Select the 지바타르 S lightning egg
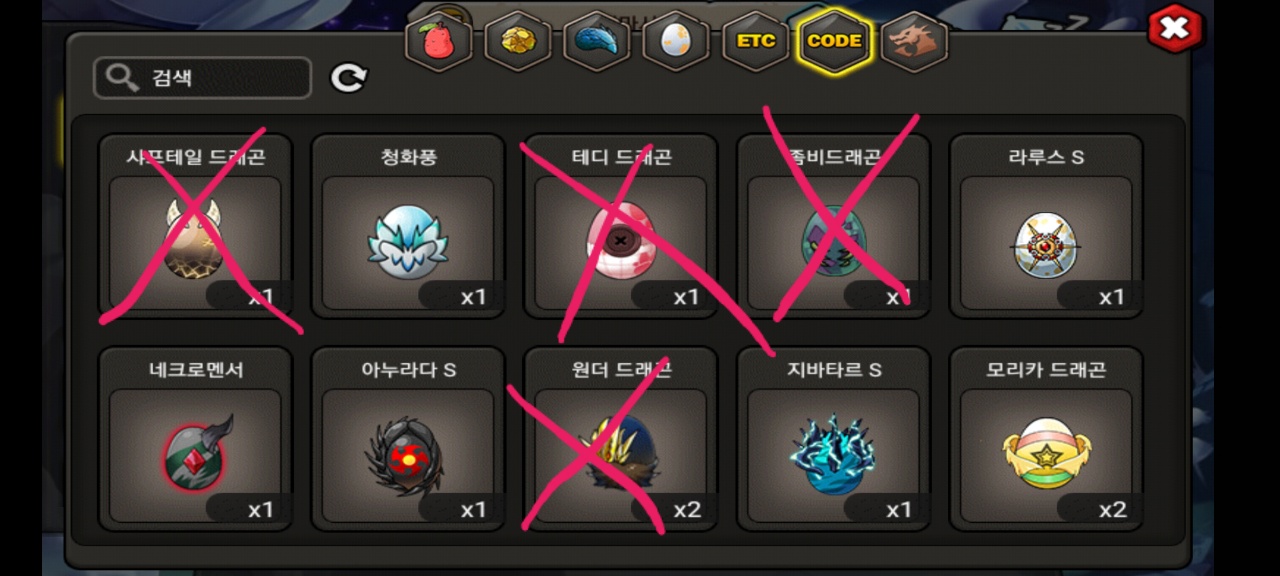Screen dimensions: 1280x576 (833, 438)
